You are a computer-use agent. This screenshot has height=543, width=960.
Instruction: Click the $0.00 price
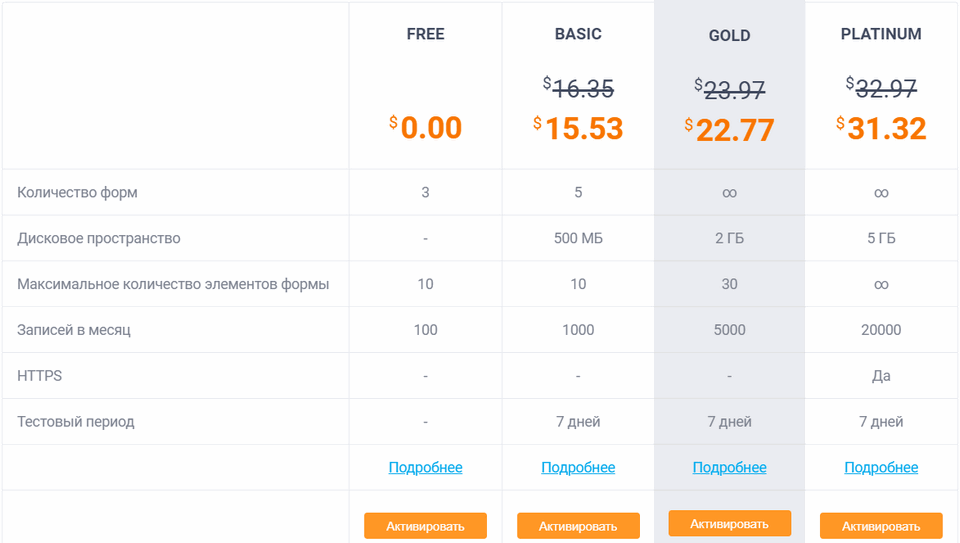pos(426,128)
